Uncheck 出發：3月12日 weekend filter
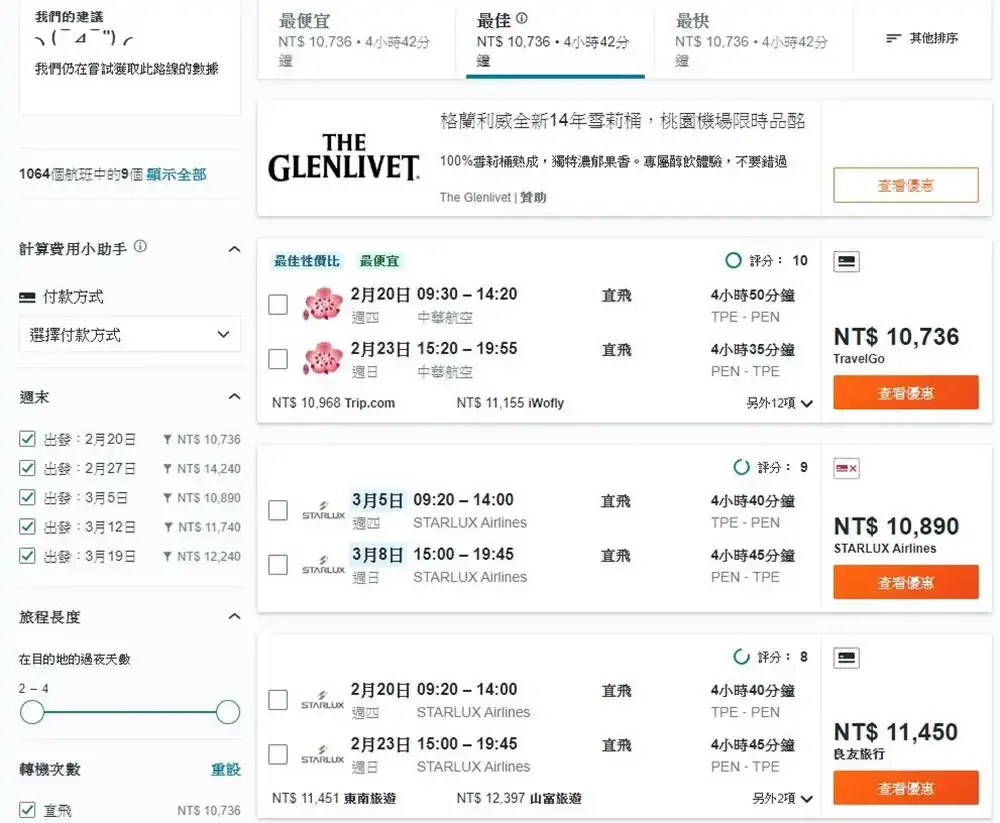Screen dimensions: 1000x823 click(27, 527)
